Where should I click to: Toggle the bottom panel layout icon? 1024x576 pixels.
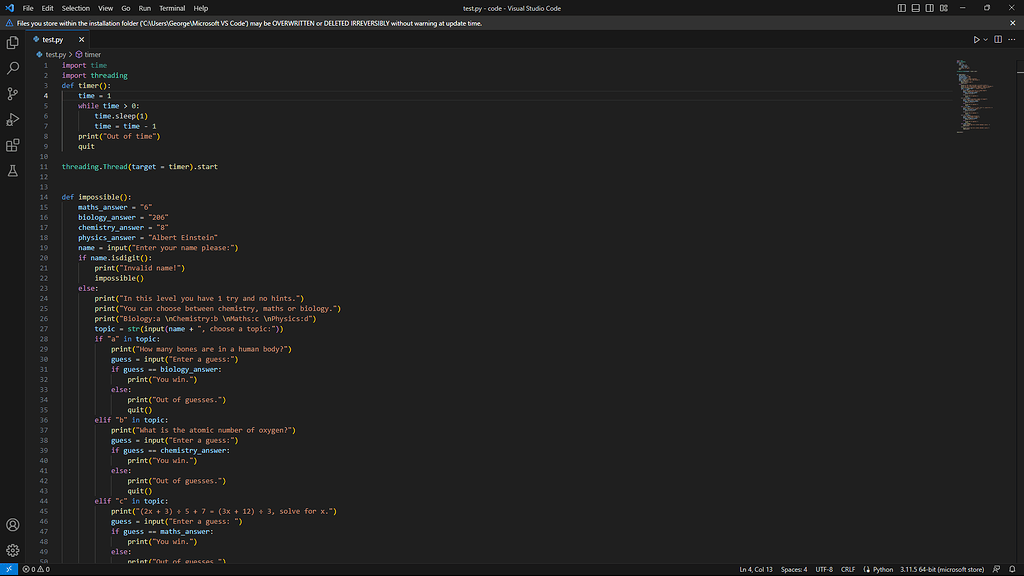pos(916,8)
